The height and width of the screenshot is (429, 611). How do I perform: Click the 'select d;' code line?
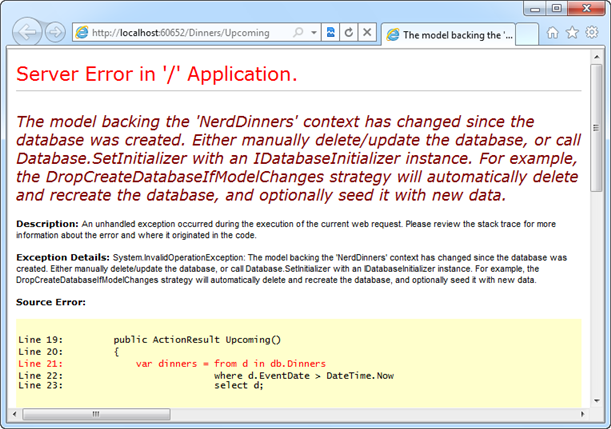click(x=239, y=386)
